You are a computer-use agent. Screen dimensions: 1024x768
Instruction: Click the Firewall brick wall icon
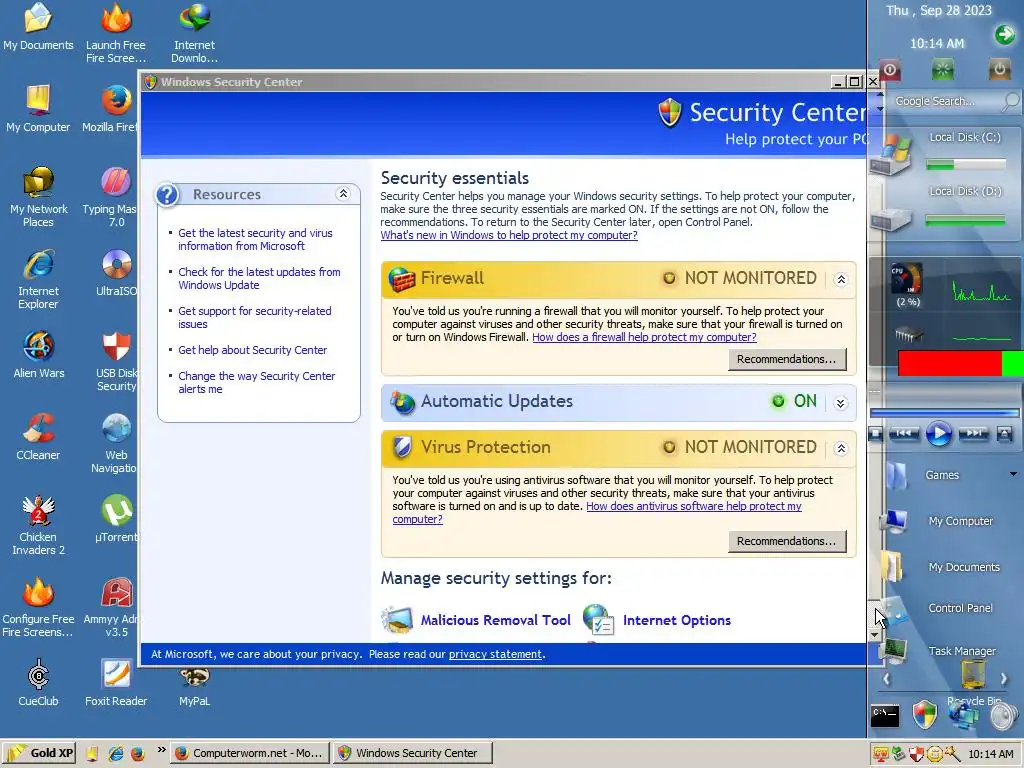tap(402, 279)
